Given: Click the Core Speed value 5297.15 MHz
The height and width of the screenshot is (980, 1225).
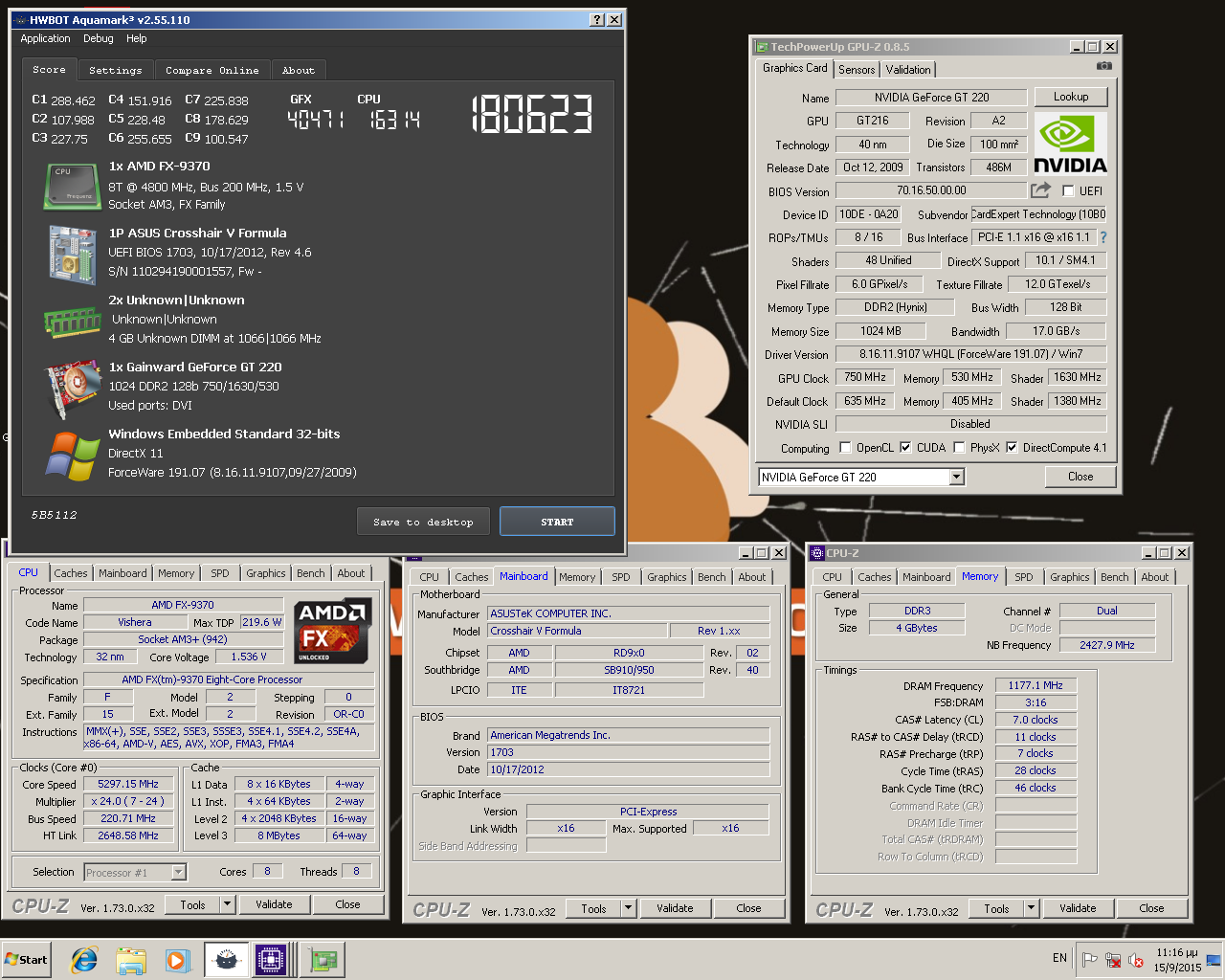Looking at the screenshot, I should [x=128, y=784].
